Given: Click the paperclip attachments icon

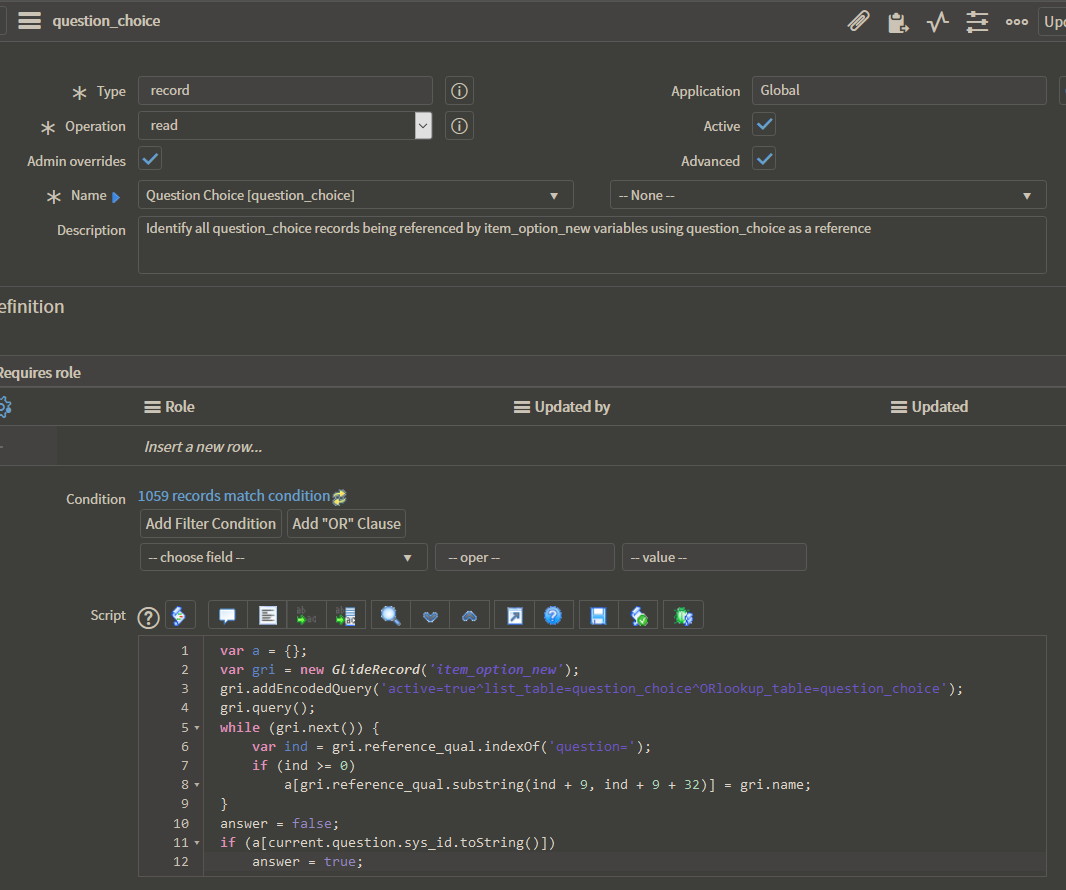Looking at the screenshot, I should 858,21.
